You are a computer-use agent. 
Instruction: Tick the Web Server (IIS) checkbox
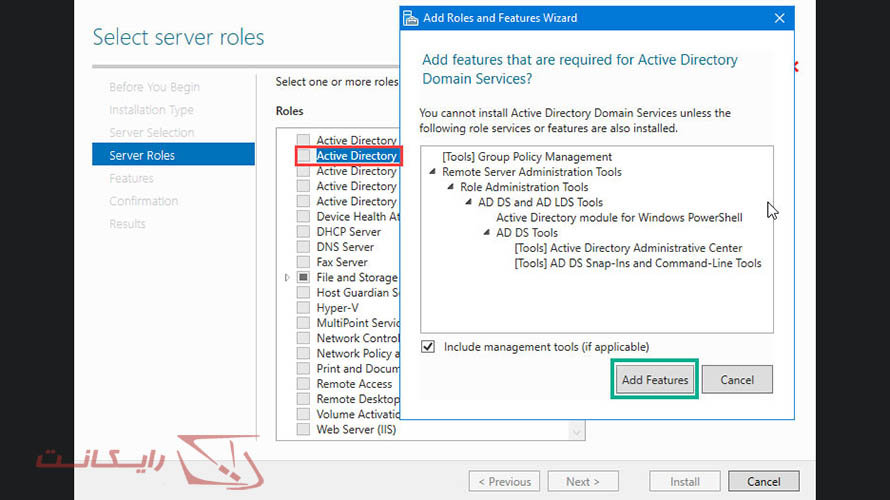point(303,430)
